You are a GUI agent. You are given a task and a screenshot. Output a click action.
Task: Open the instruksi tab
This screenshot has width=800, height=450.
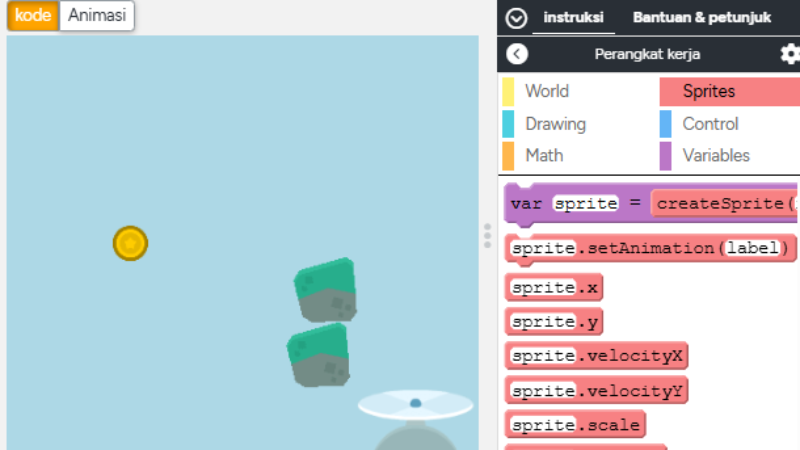coord(573,18)
